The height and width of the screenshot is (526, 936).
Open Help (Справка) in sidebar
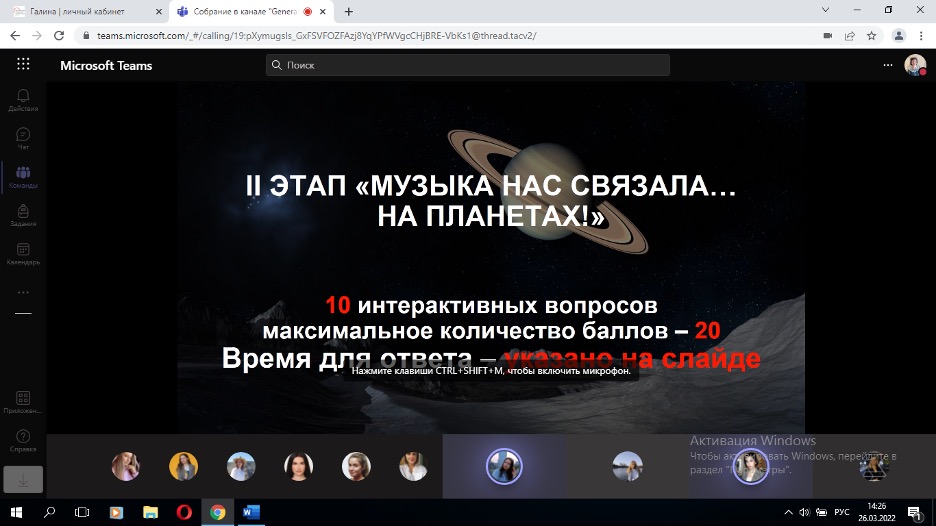tap(23, 440)
